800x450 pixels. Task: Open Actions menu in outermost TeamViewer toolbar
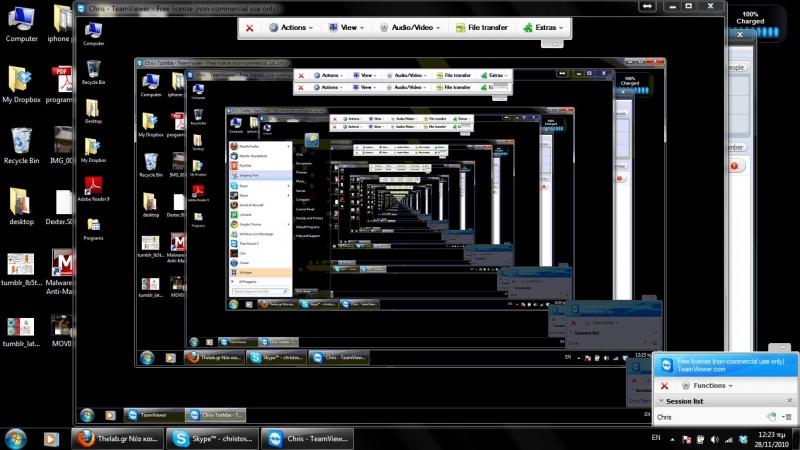(x=291, y=28)
